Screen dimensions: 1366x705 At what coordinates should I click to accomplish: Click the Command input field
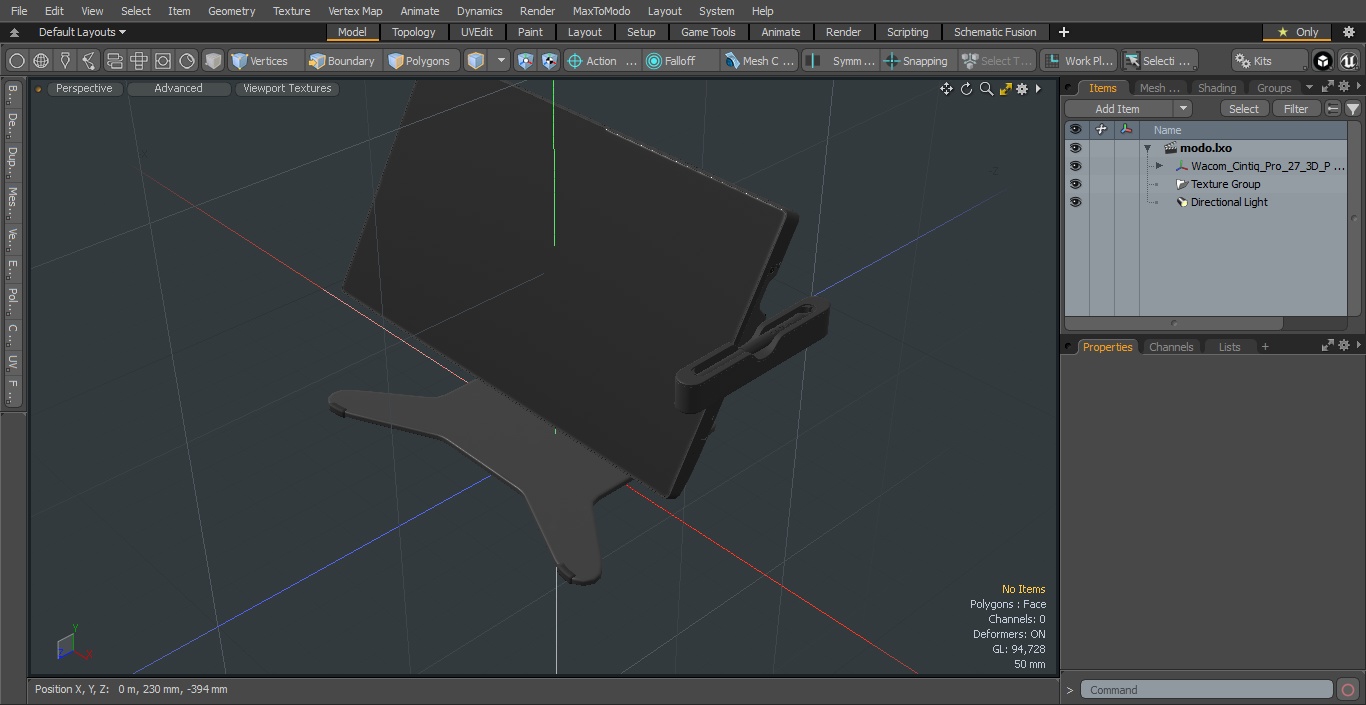tap(1207, 690)
